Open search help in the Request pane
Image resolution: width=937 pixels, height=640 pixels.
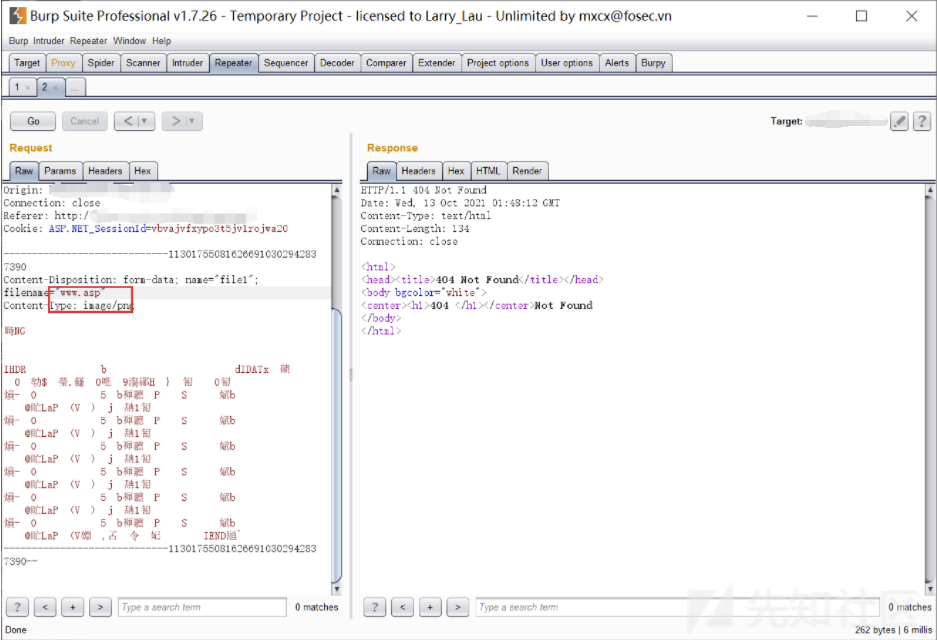pos(17,607)
